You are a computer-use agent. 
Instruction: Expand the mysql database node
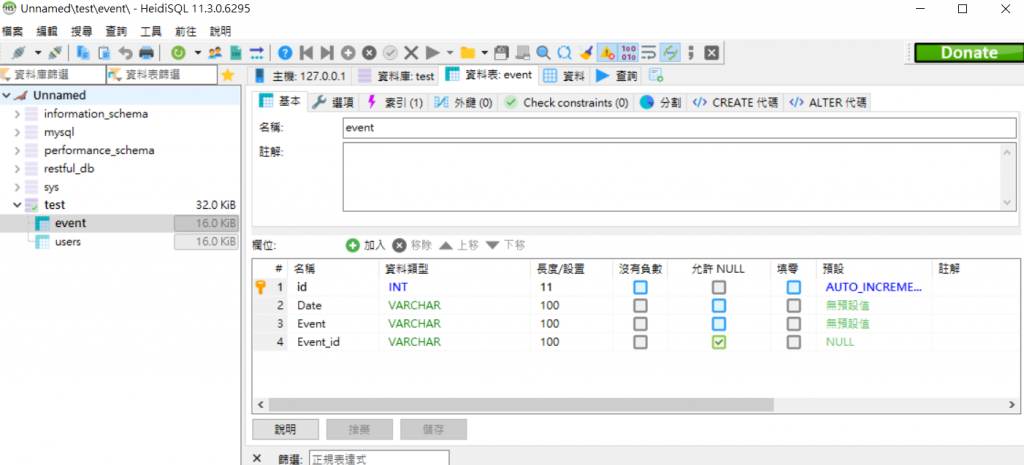(18, 132)
